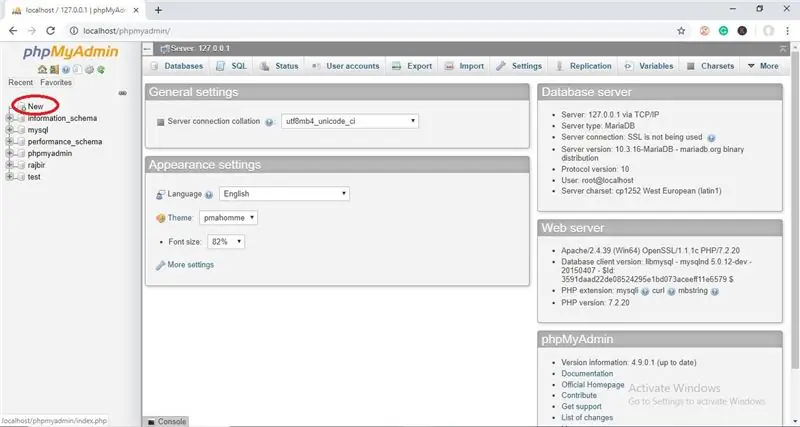Expand the test database node
Viewport: 800px width, 427px height.
coord(9,177)
